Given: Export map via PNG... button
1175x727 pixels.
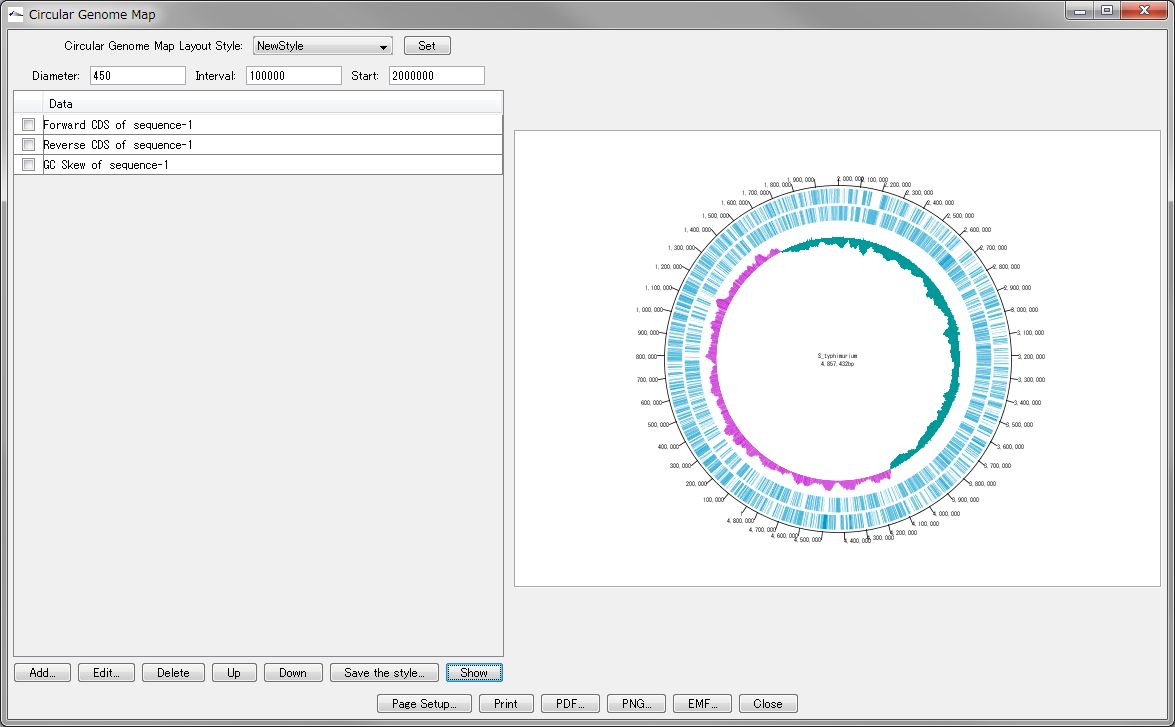Looking at the screenshot, I should click(636, 703).
